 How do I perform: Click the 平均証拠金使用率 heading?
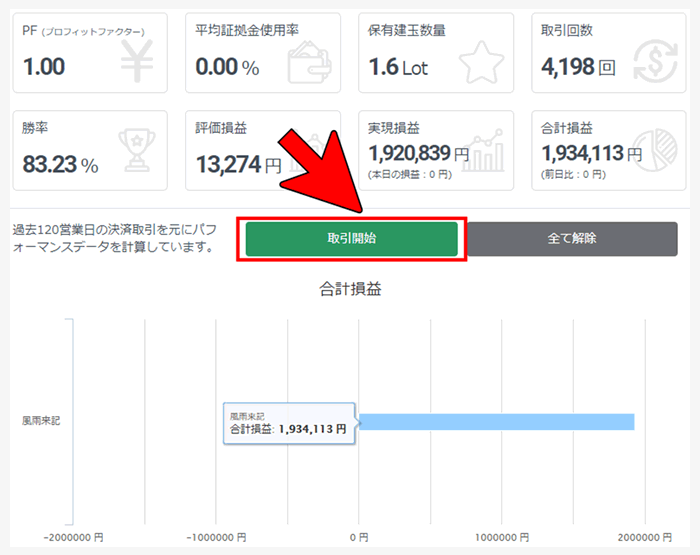tap(247, 30)
